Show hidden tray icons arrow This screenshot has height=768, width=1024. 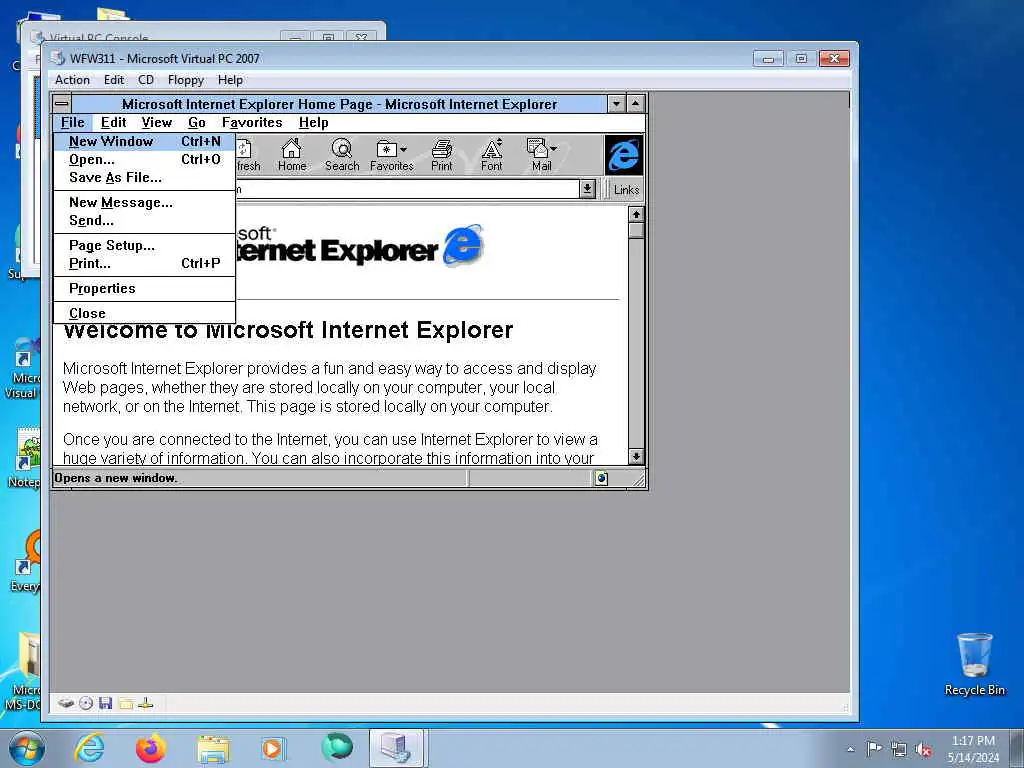tap(850, 749)
